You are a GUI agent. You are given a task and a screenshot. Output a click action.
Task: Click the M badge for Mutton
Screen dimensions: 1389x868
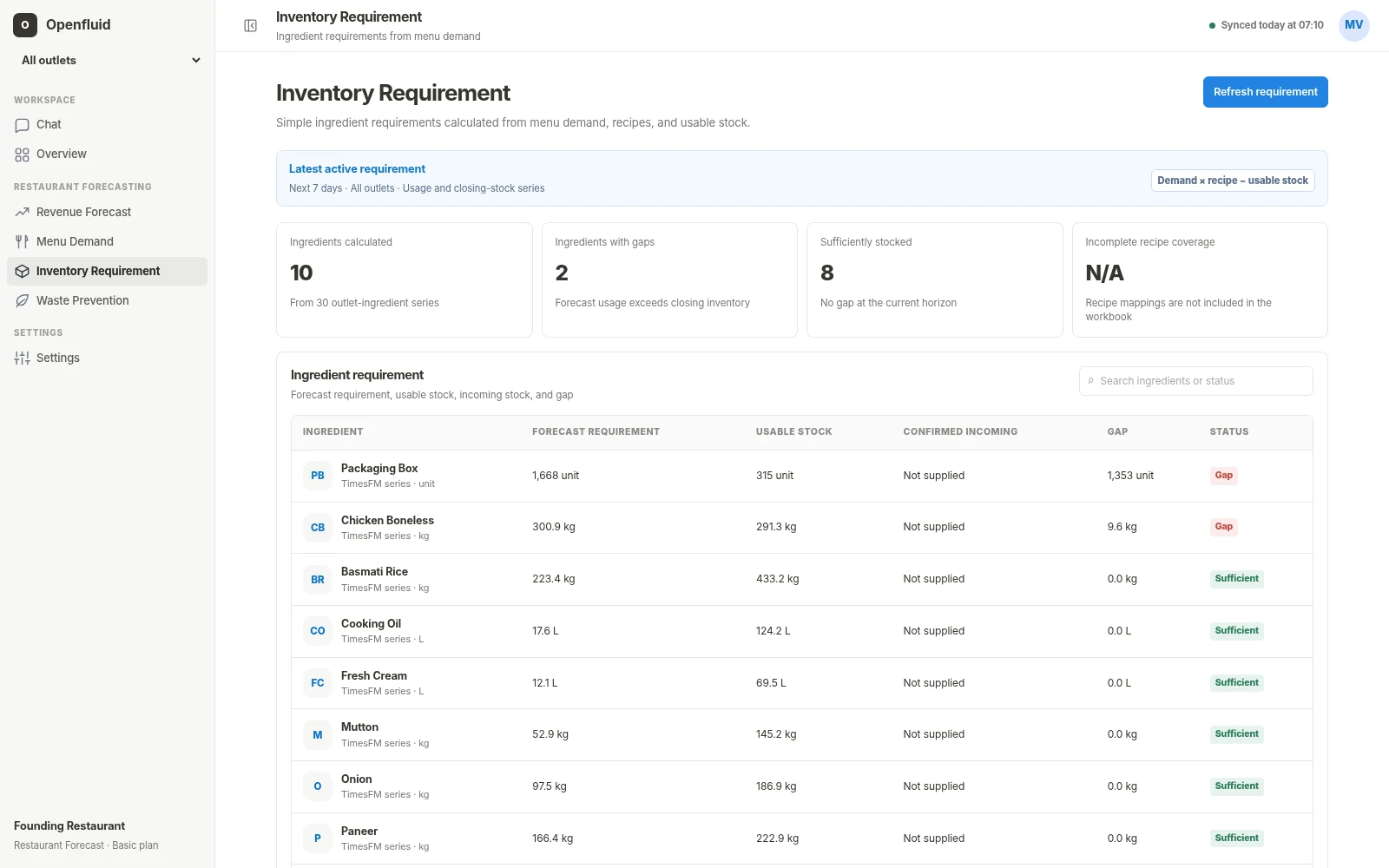point(318,735)
